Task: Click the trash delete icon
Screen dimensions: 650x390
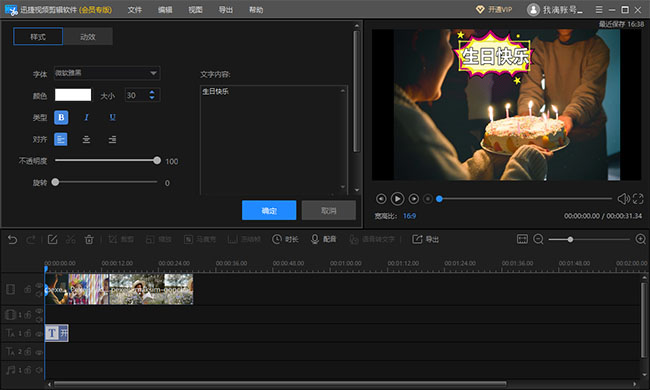Action: (89, 240)
